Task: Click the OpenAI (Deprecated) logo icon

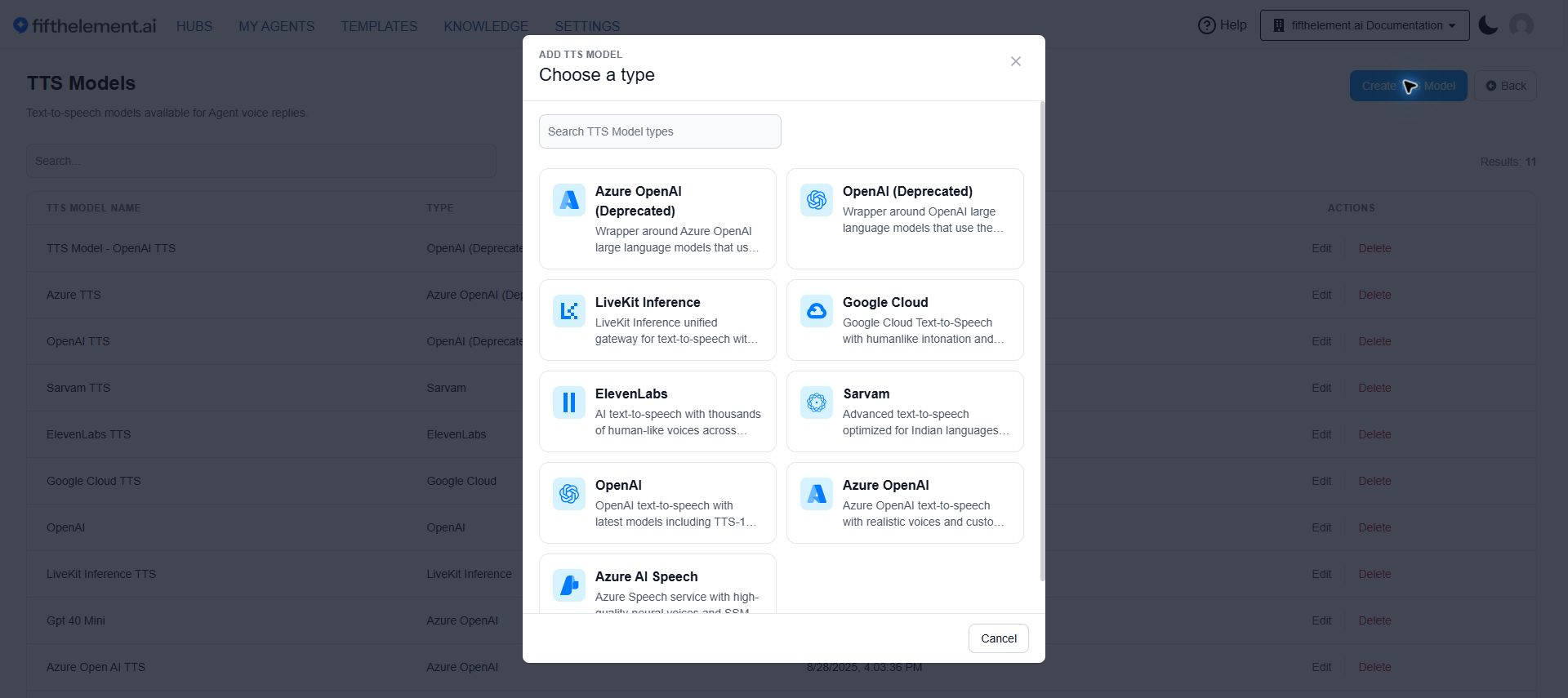Action: coord(817,200)
